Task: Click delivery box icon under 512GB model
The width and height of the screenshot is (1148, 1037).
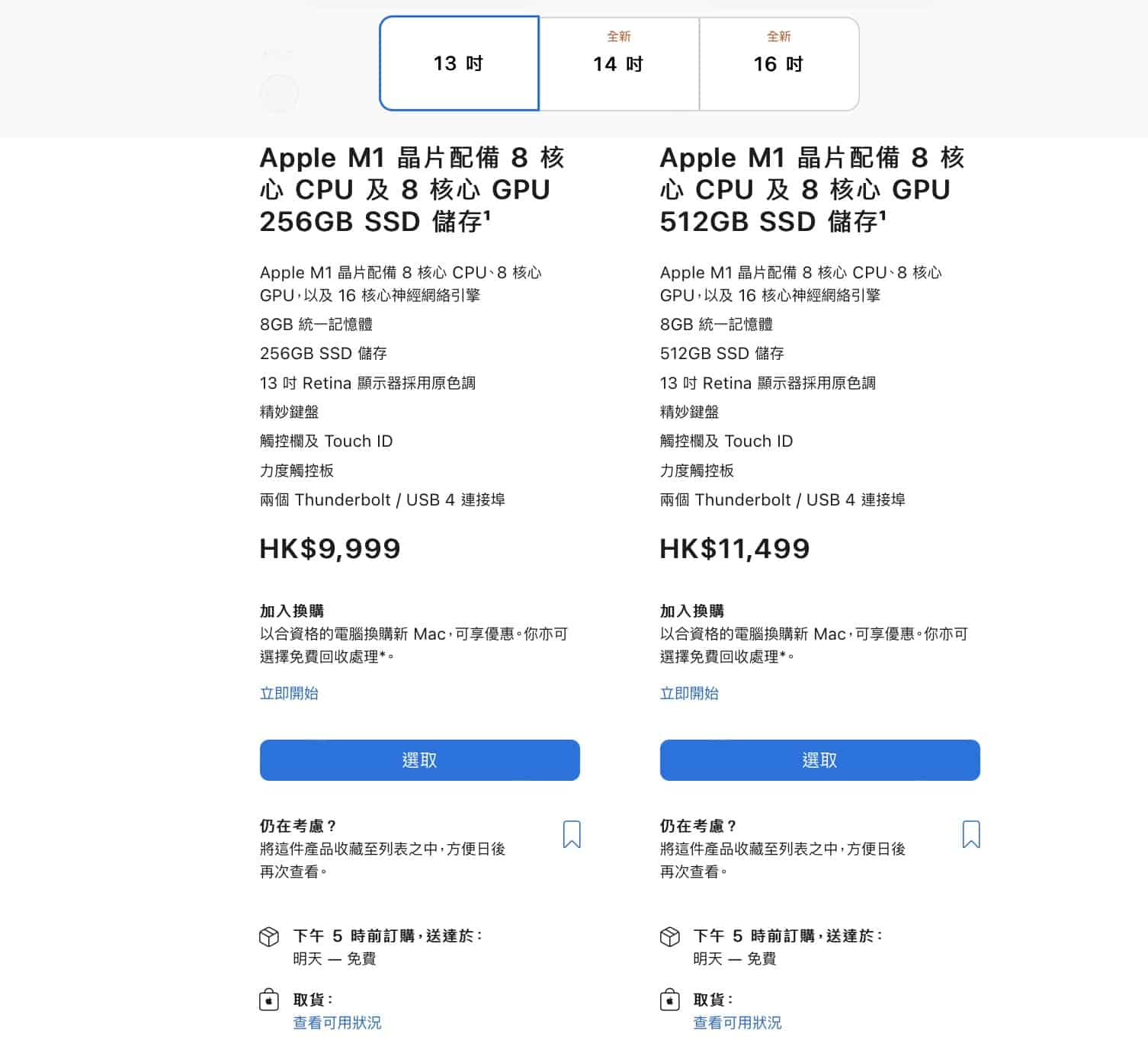Action: pos(669,936)
